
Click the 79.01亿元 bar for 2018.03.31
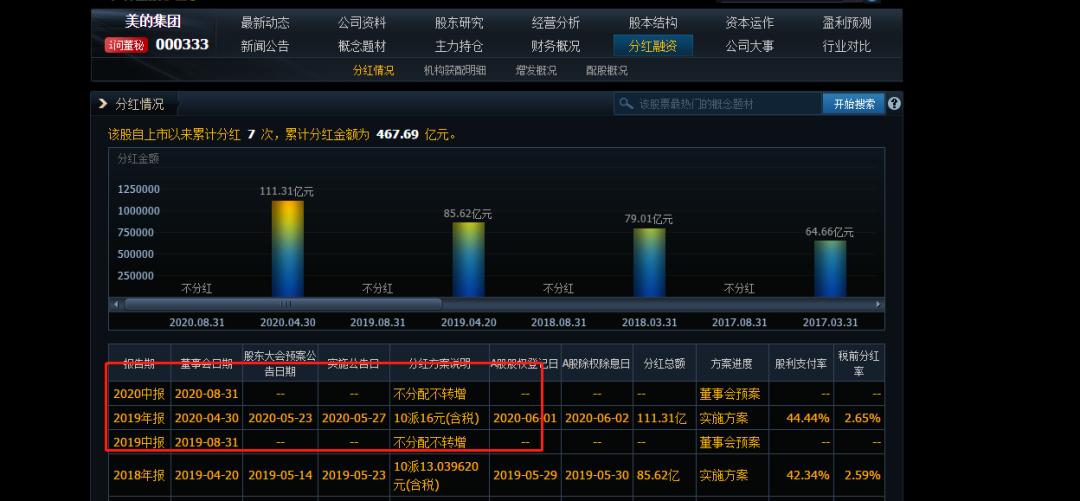tap(650, 263)
